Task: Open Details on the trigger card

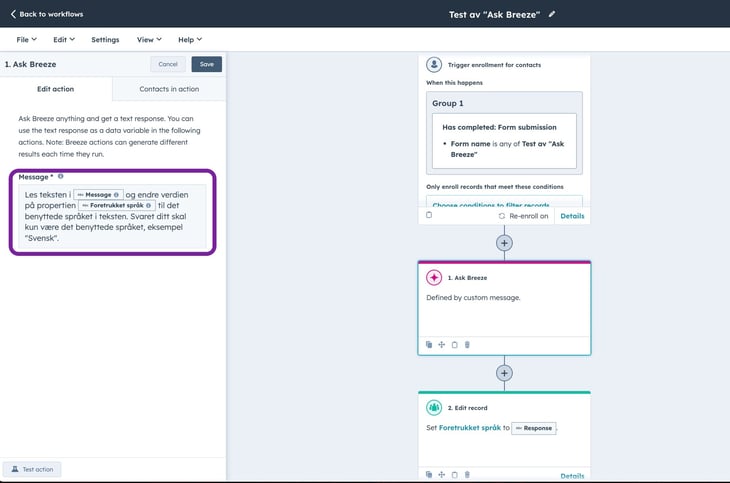Action: [x=572, y=216]
